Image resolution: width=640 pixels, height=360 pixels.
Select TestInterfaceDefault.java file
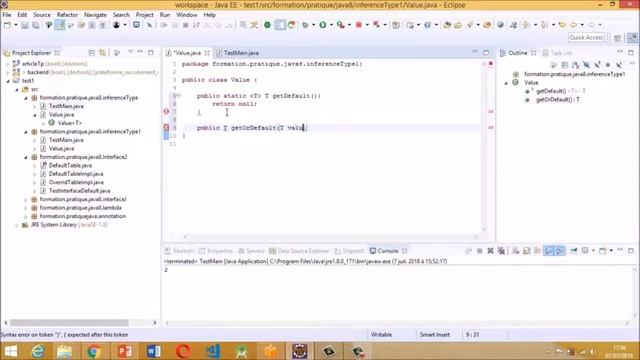(79, 191)
